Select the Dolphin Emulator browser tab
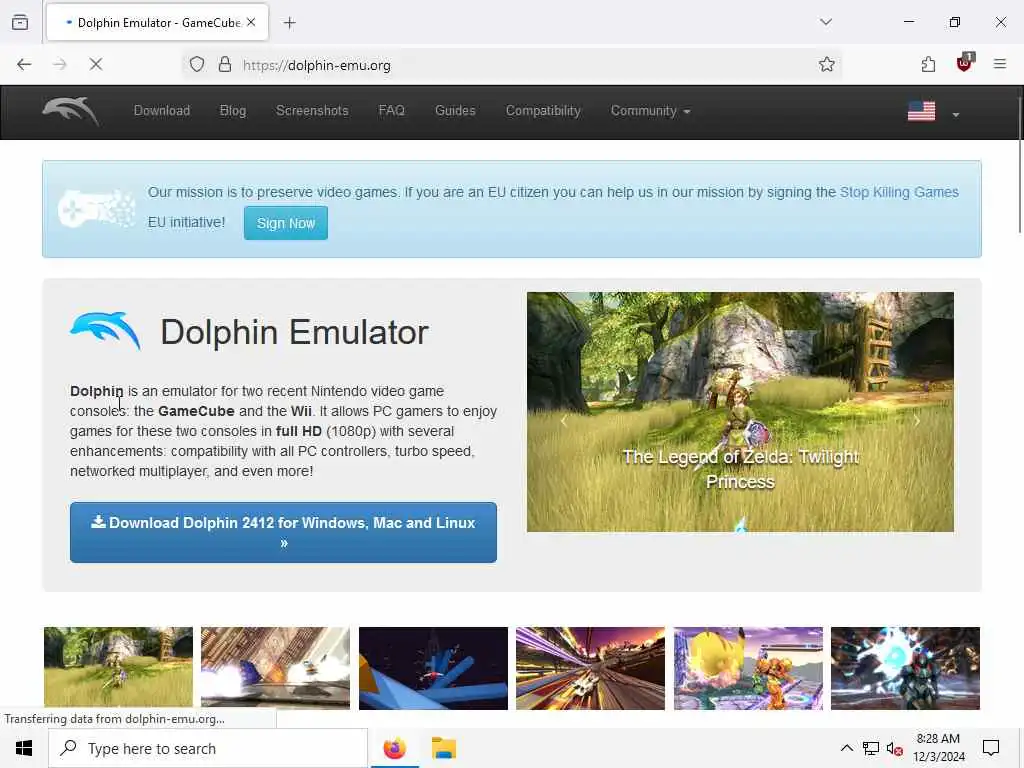This screenshot has width=1024, height=768. (x=157, y=23)
